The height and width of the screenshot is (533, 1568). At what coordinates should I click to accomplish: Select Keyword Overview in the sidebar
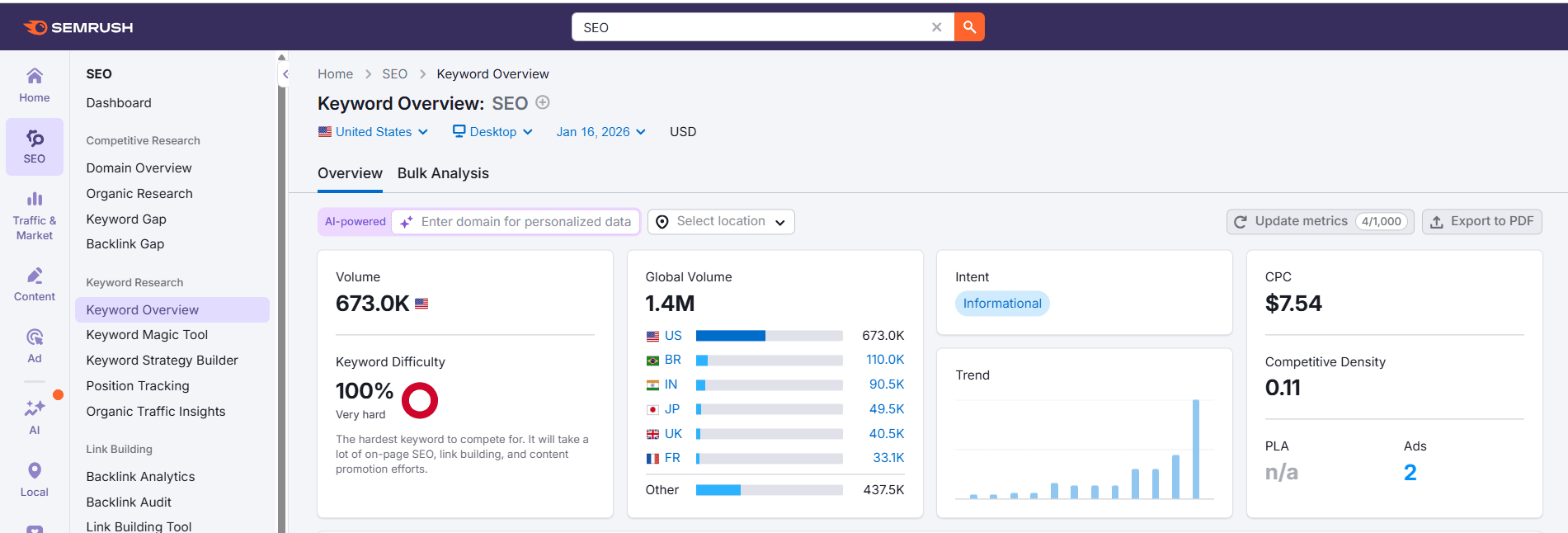[x=172, y=310]
